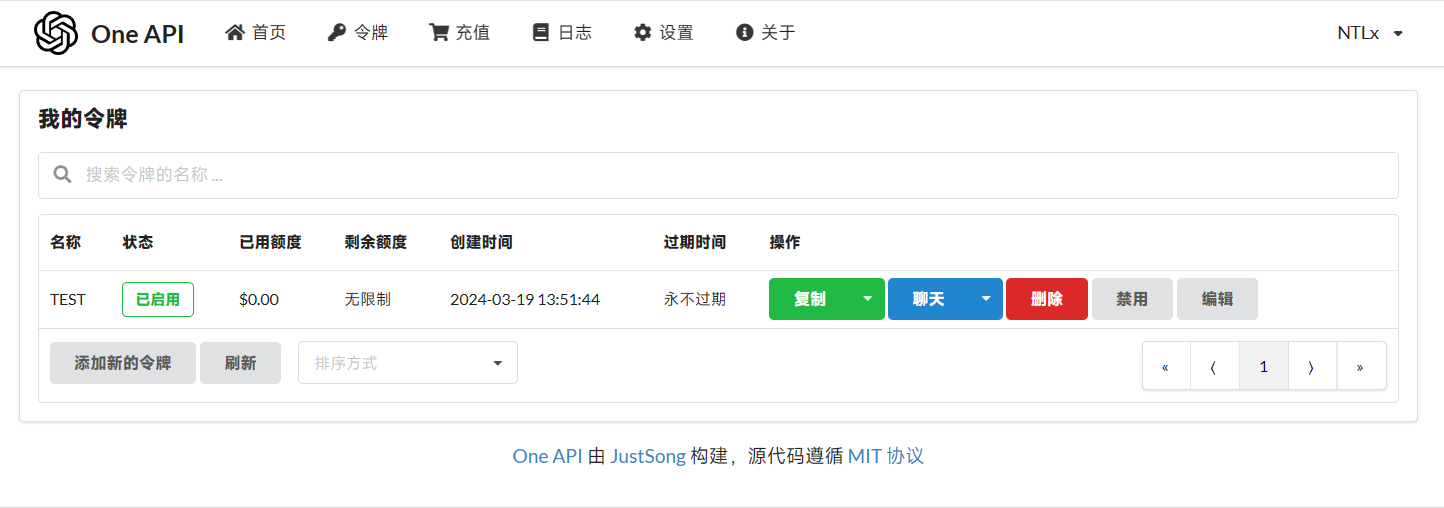Click the One API logo icon

(56, 33)
